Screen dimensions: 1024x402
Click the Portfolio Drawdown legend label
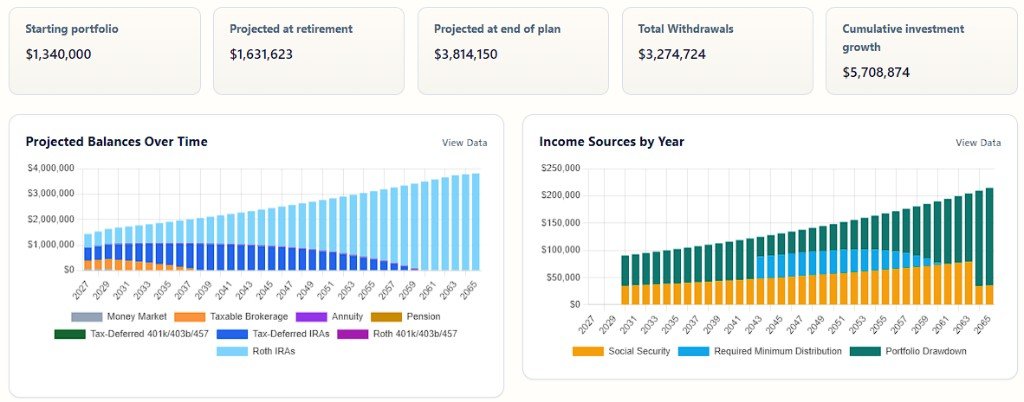926,351
